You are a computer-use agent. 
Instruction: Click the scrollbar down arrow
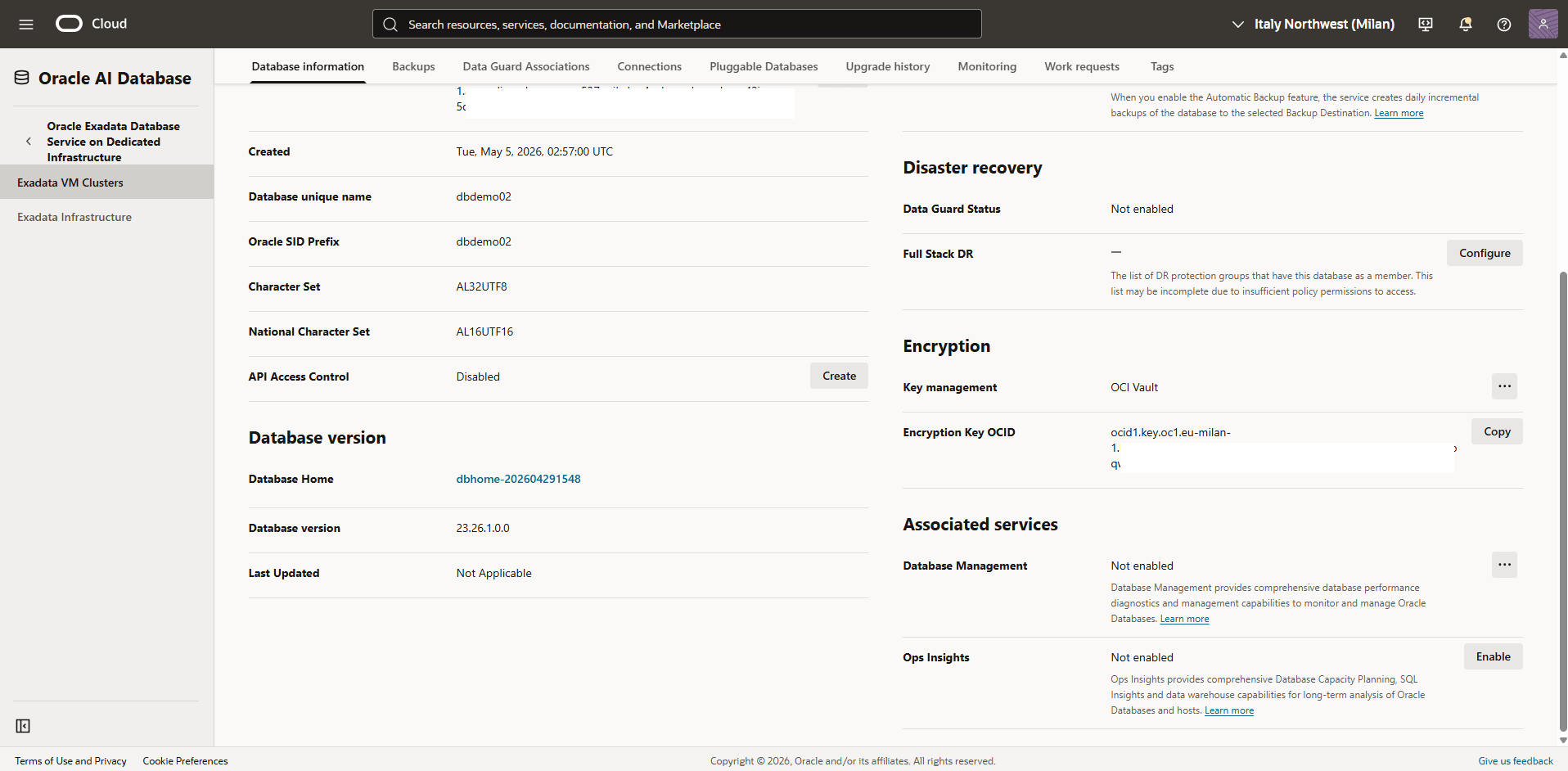pos(1563,740)
